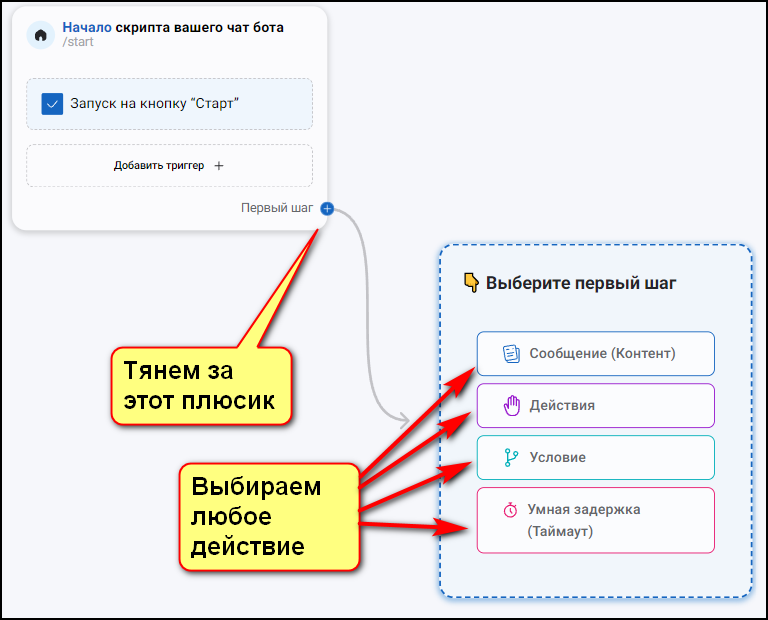Image resolution: width=768 pixels, height=620 pixels.
Task: Select Сообщение (Контент) as first step
Action: pos(596,354)
